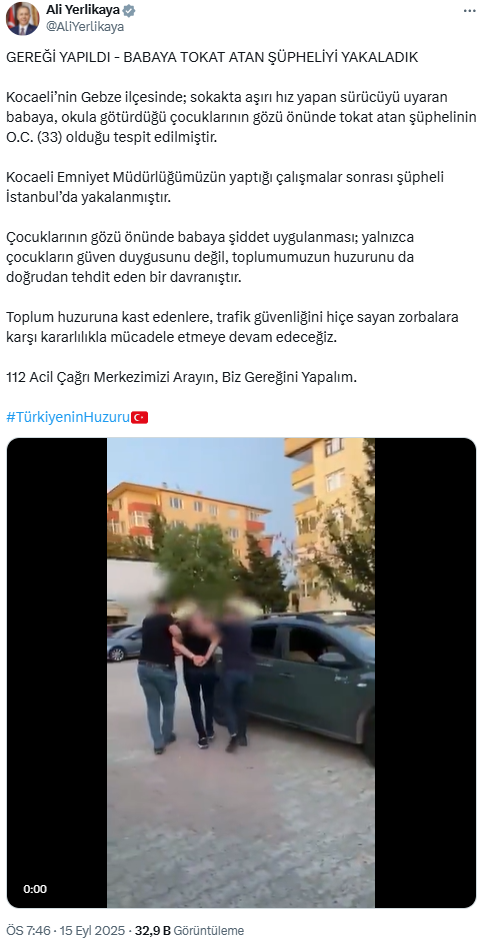Play the embedded arrest video
The image size is (483, 942).
pyautogui.click(x=241, y=672)
